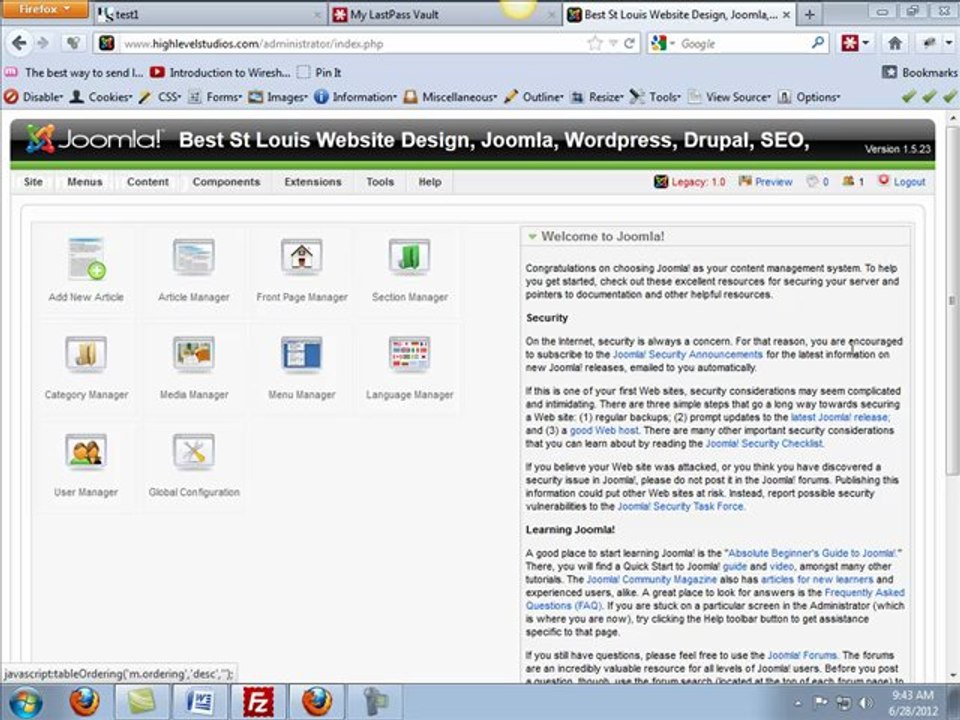Screen dimensions: 960x720
Task: Click the LastPass toolbar icon
Action: (849, 43)
